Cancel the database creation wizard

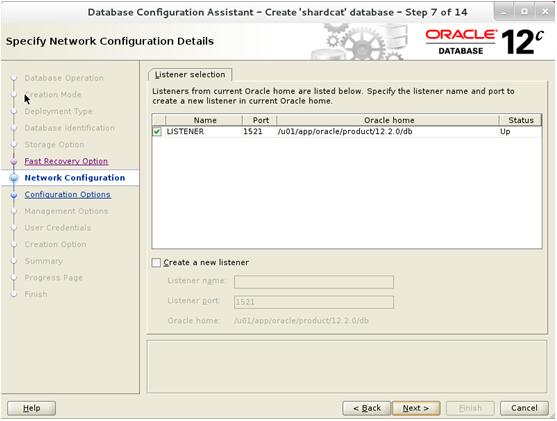(524, 408)
